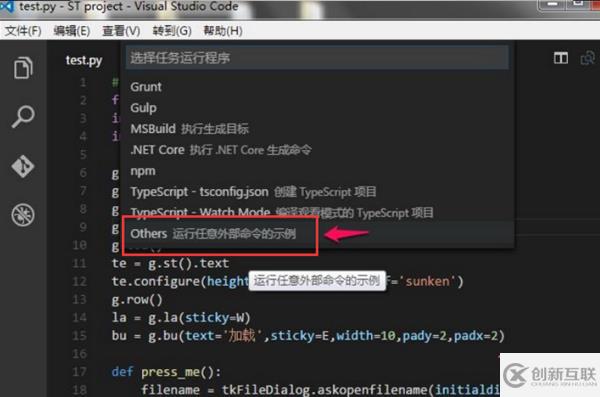
Task: Click the open preview icon at top right
Action: pos(587,58)
